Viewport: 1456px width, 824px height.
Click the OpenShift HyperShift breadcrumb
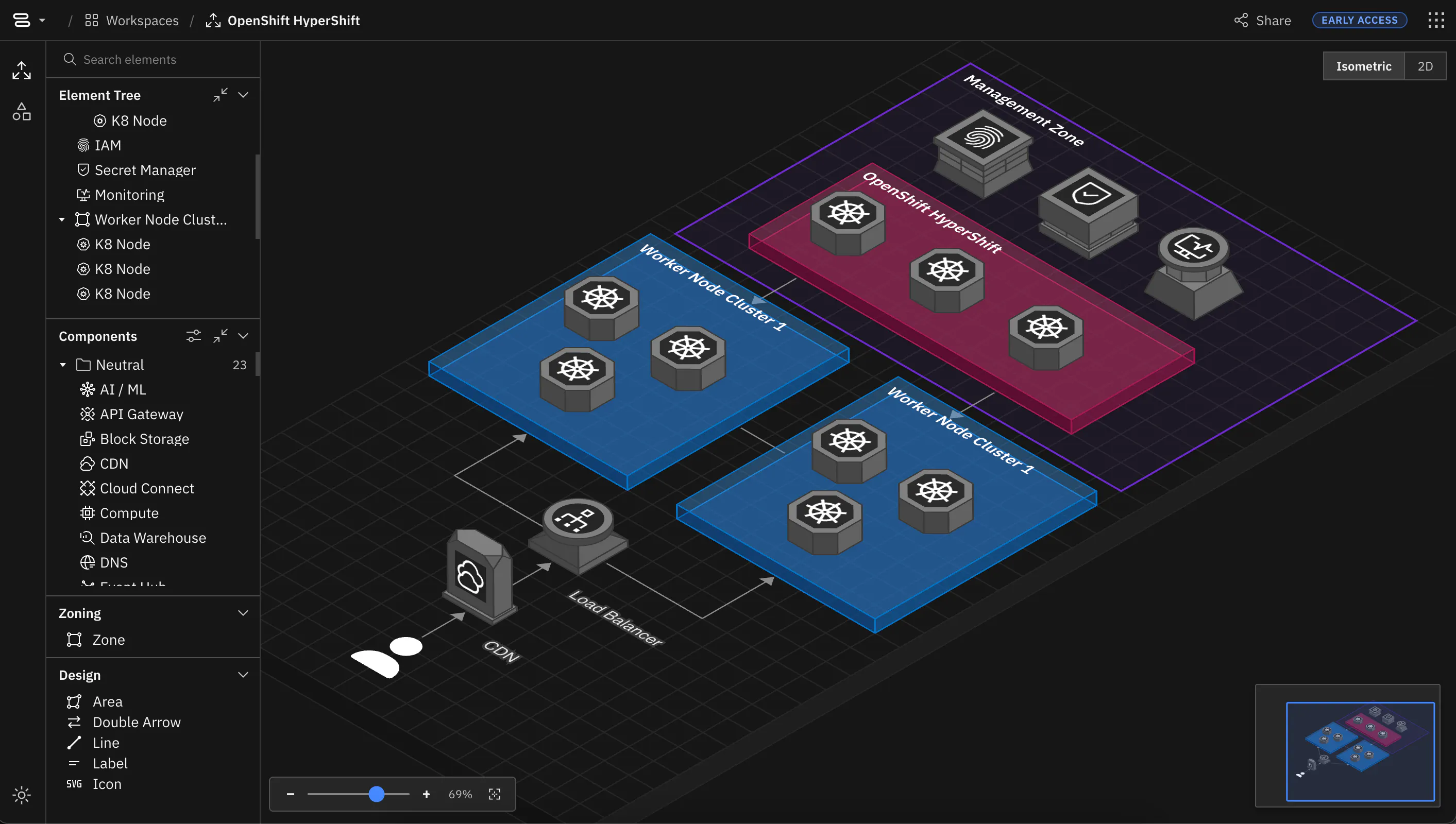[x=283, y=21]
